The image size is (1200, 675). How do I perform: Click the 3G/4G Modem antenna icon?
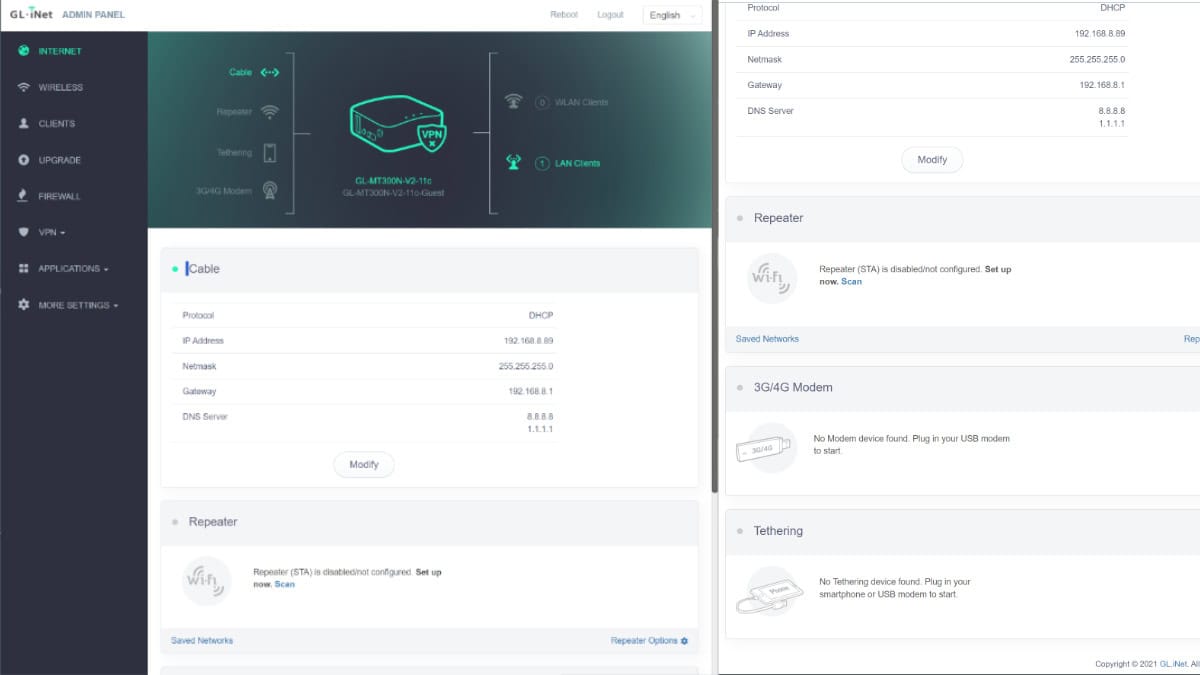pos(269,190)
